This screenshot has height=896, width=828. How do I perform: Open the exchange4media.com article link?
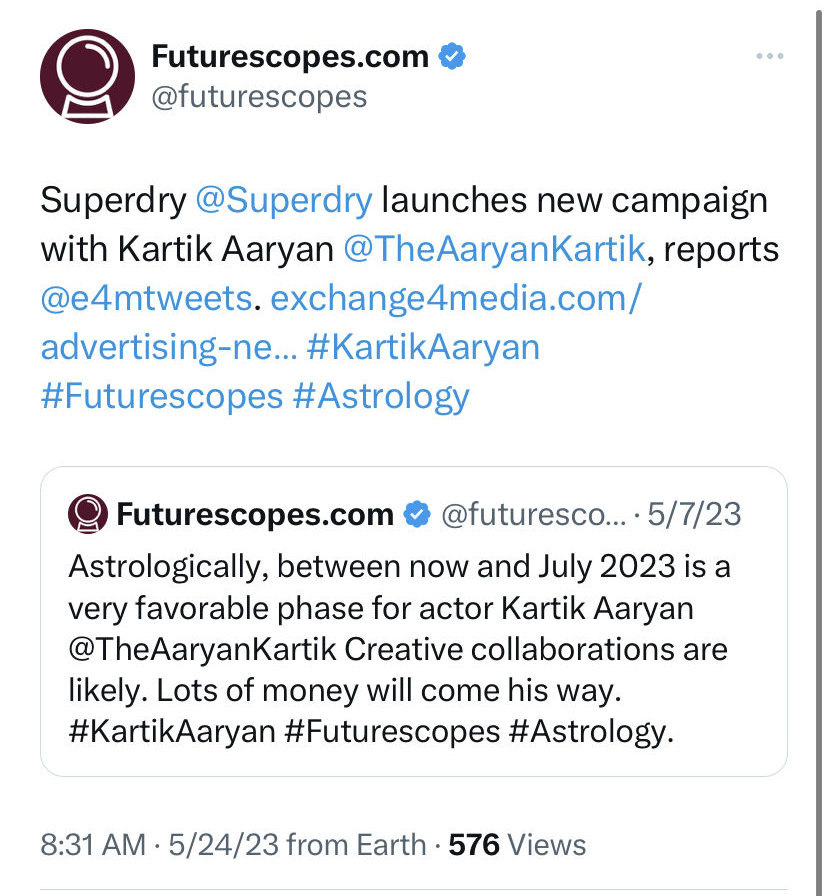click(341, 323)
